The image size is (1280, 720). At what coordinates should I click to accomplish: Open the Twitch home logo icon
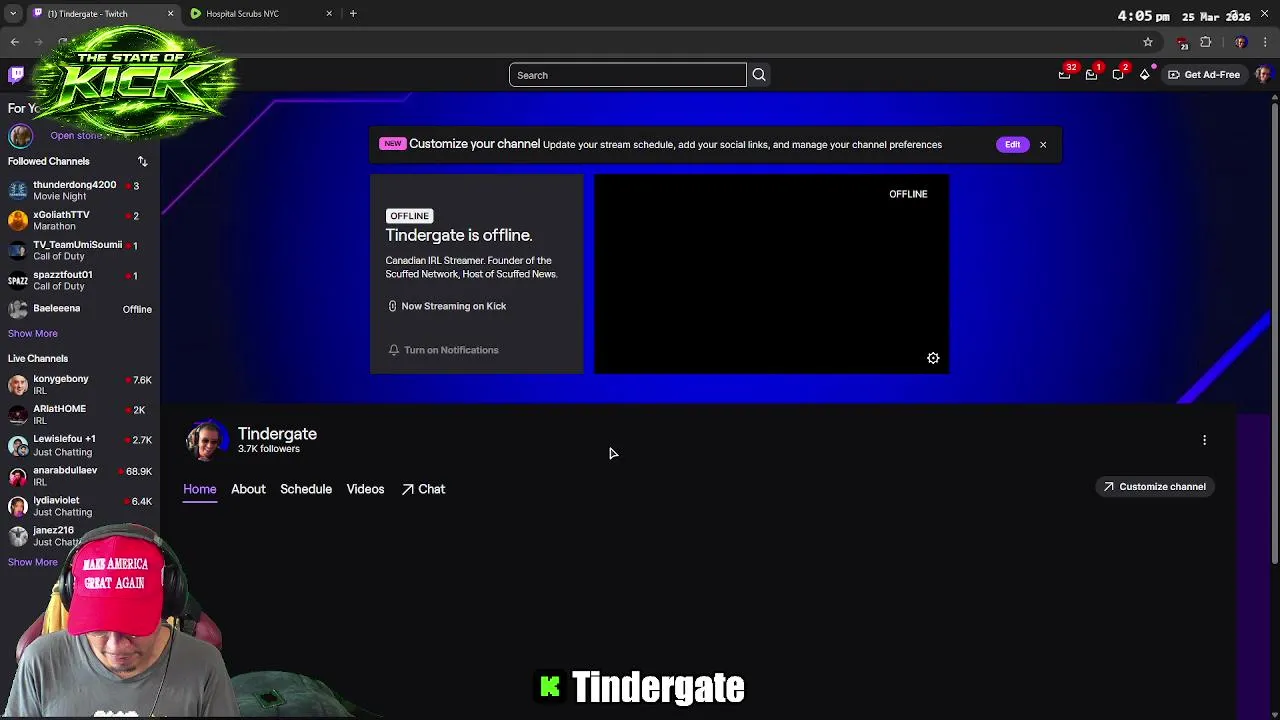[16, 75]
